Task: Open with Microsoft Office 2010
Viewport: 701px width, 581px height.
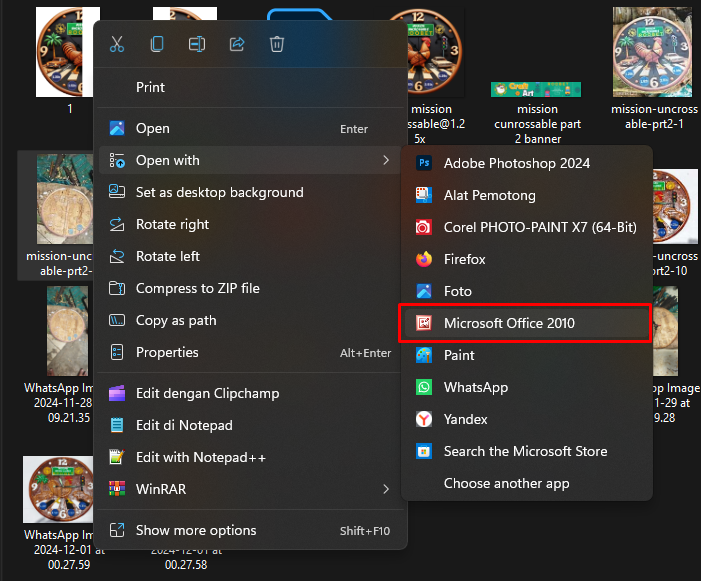Action: 527,323
